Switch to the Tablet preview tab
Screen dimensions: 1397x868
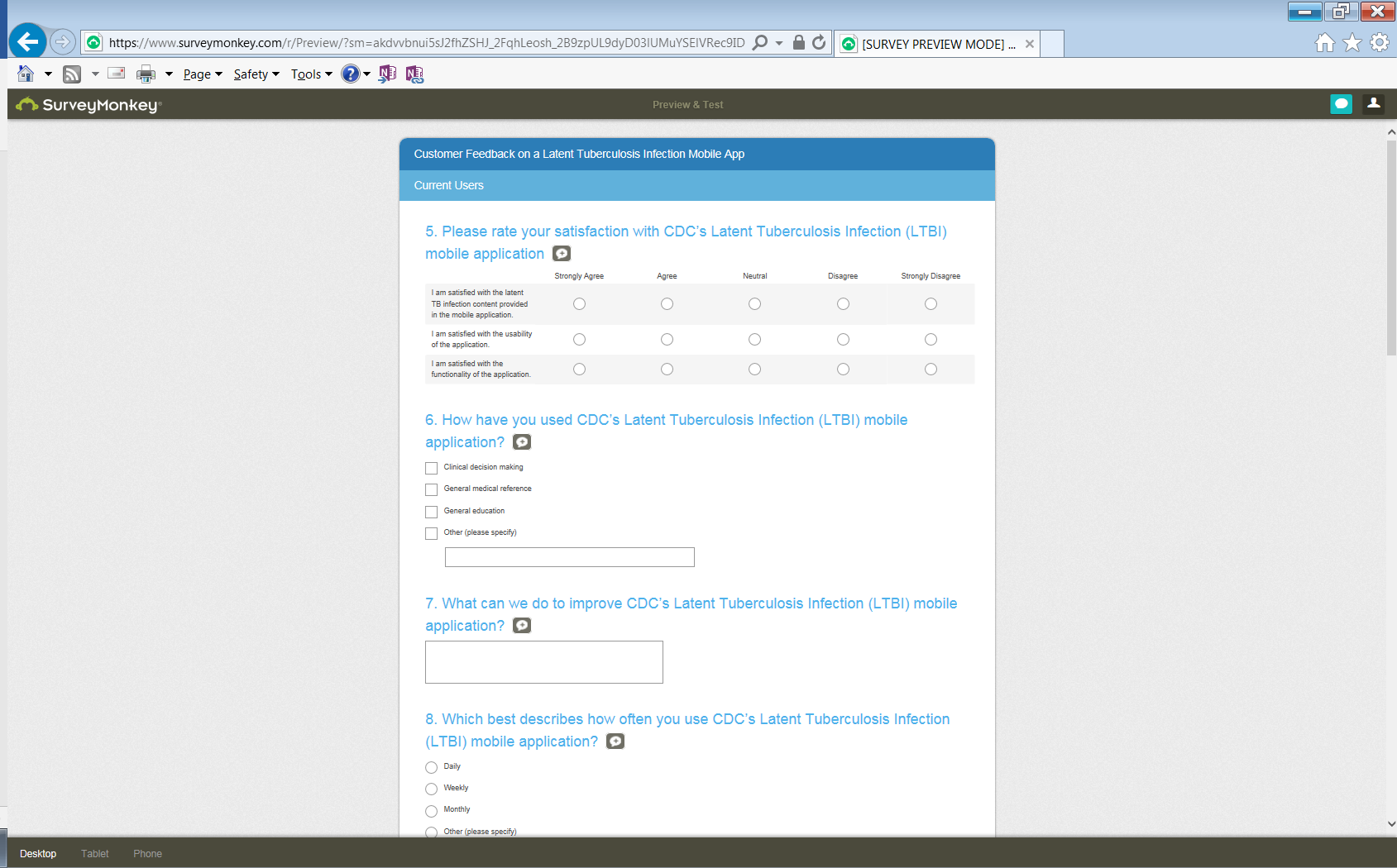95,854
